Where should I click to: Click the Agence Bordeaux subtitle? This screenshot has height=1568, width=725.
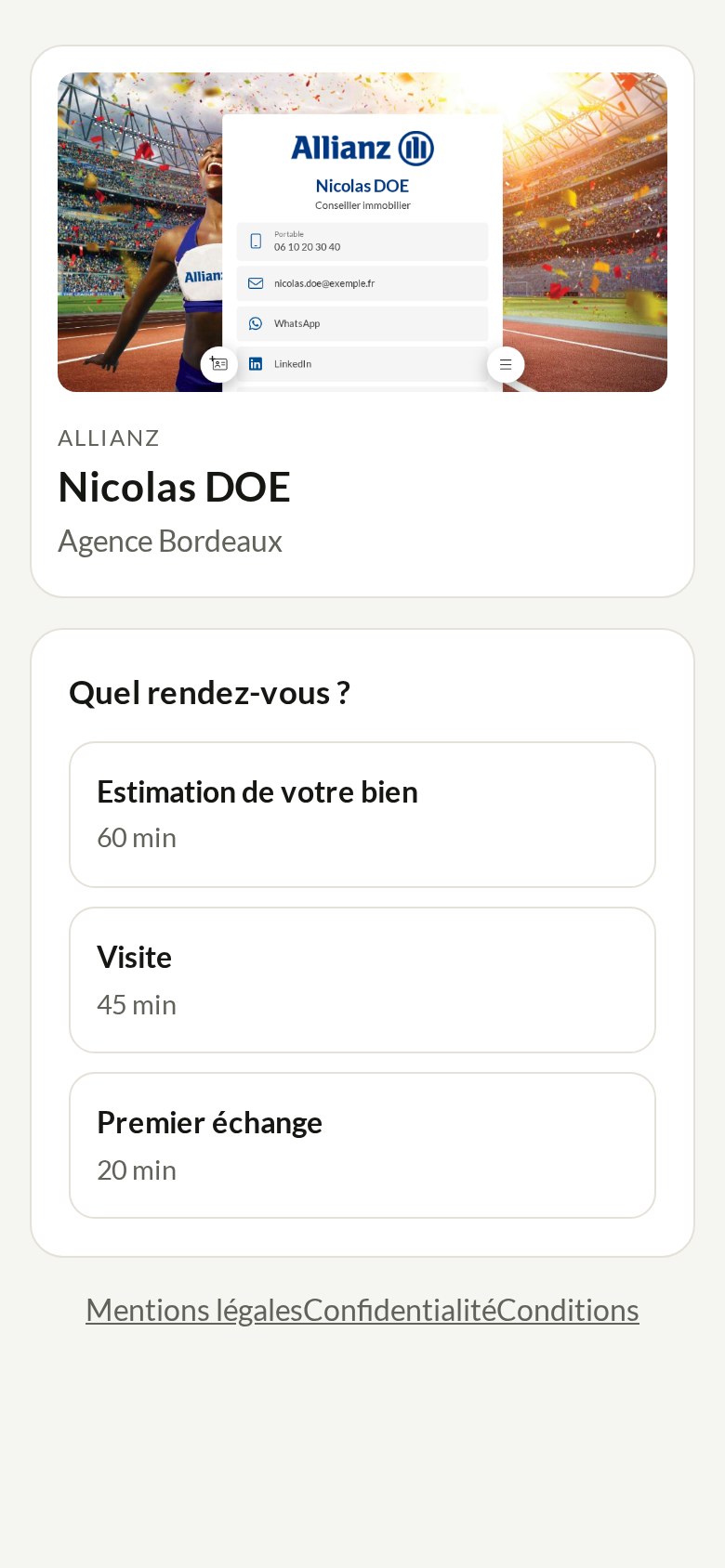[170, 542]
